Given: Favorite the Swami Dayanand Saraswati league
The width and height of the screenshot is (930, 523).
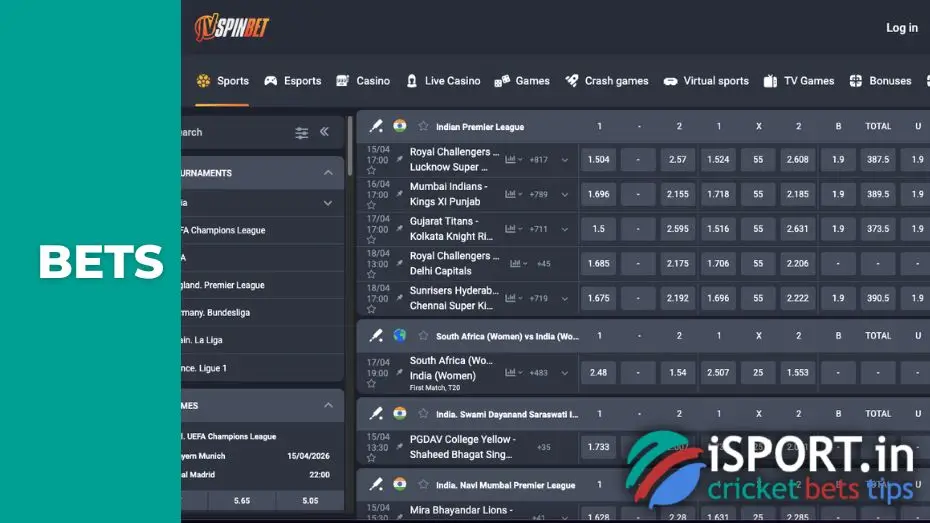Looking at the screenshot, I should (423, 413).
